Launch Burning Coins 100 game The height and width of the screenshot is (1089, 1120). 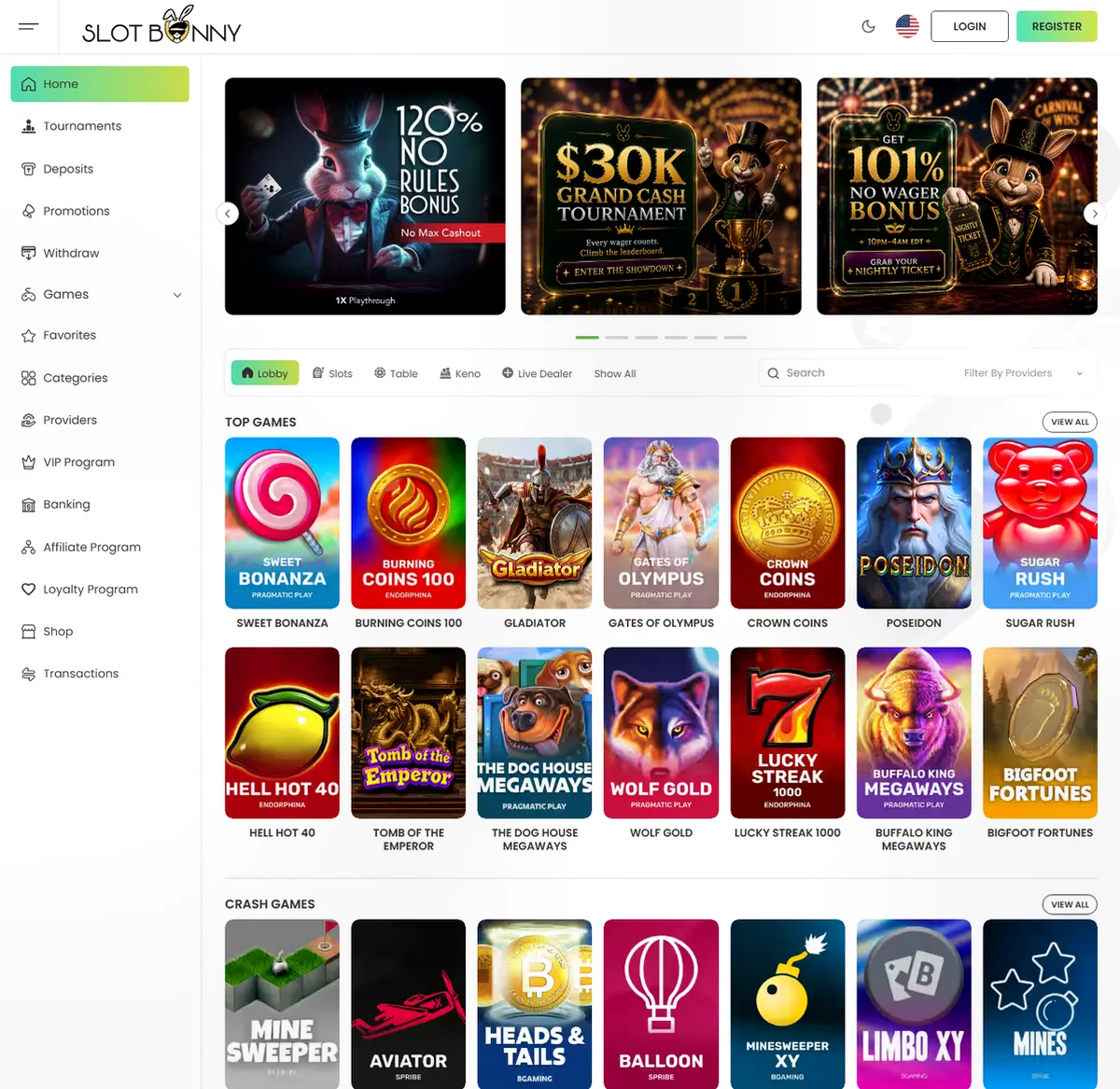(x=408, y=524)
